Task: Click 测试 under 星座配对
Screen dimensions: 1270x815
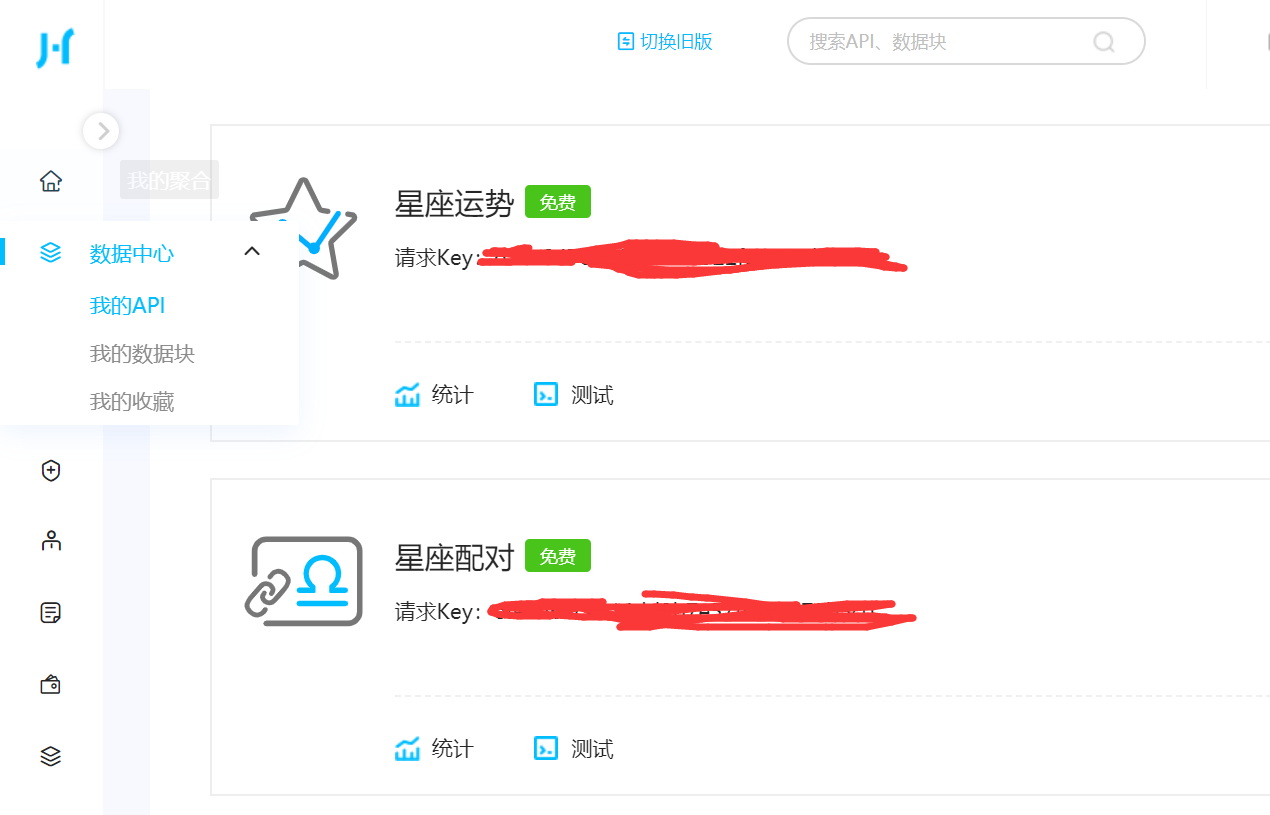Action: (x=574, y=748)
